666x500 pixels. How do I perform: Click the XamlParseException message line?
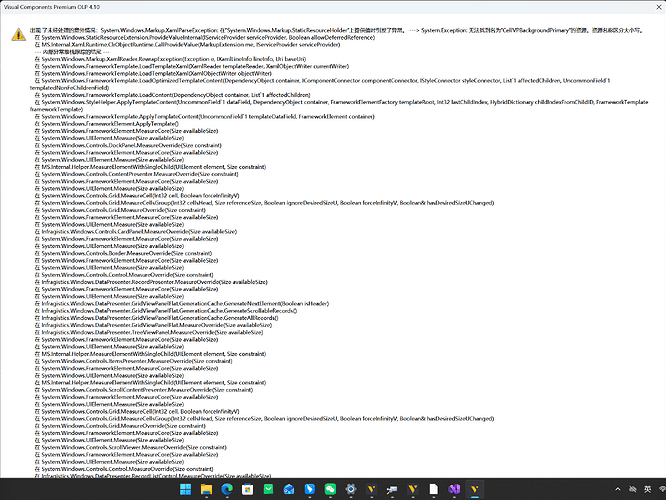(337, 30)
